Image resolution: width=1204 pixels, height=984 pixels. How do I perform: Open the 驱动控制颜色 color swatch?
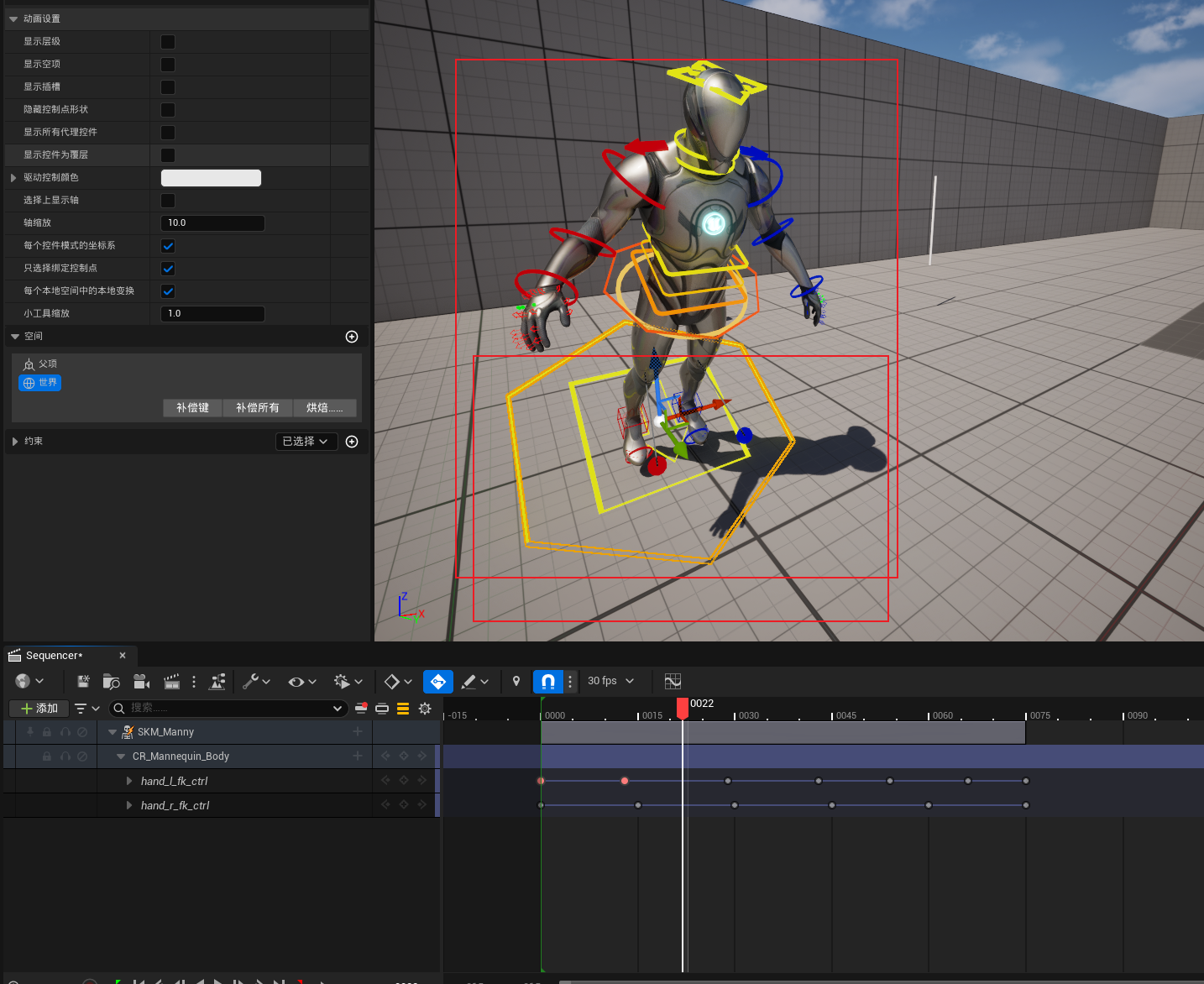pyautogui.click(x=211, y=178)
